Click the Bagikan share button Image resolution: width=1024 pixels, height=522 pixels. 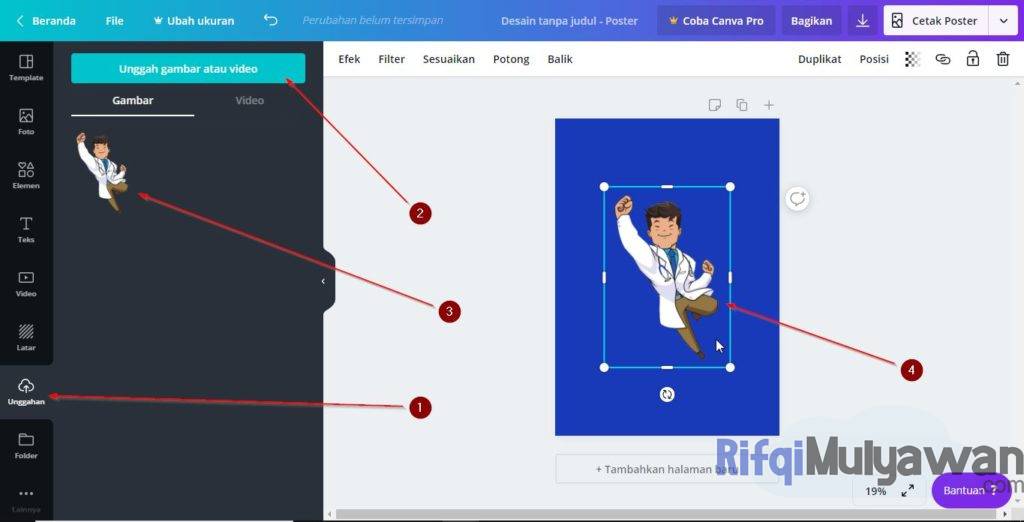(x=811, y=21)
